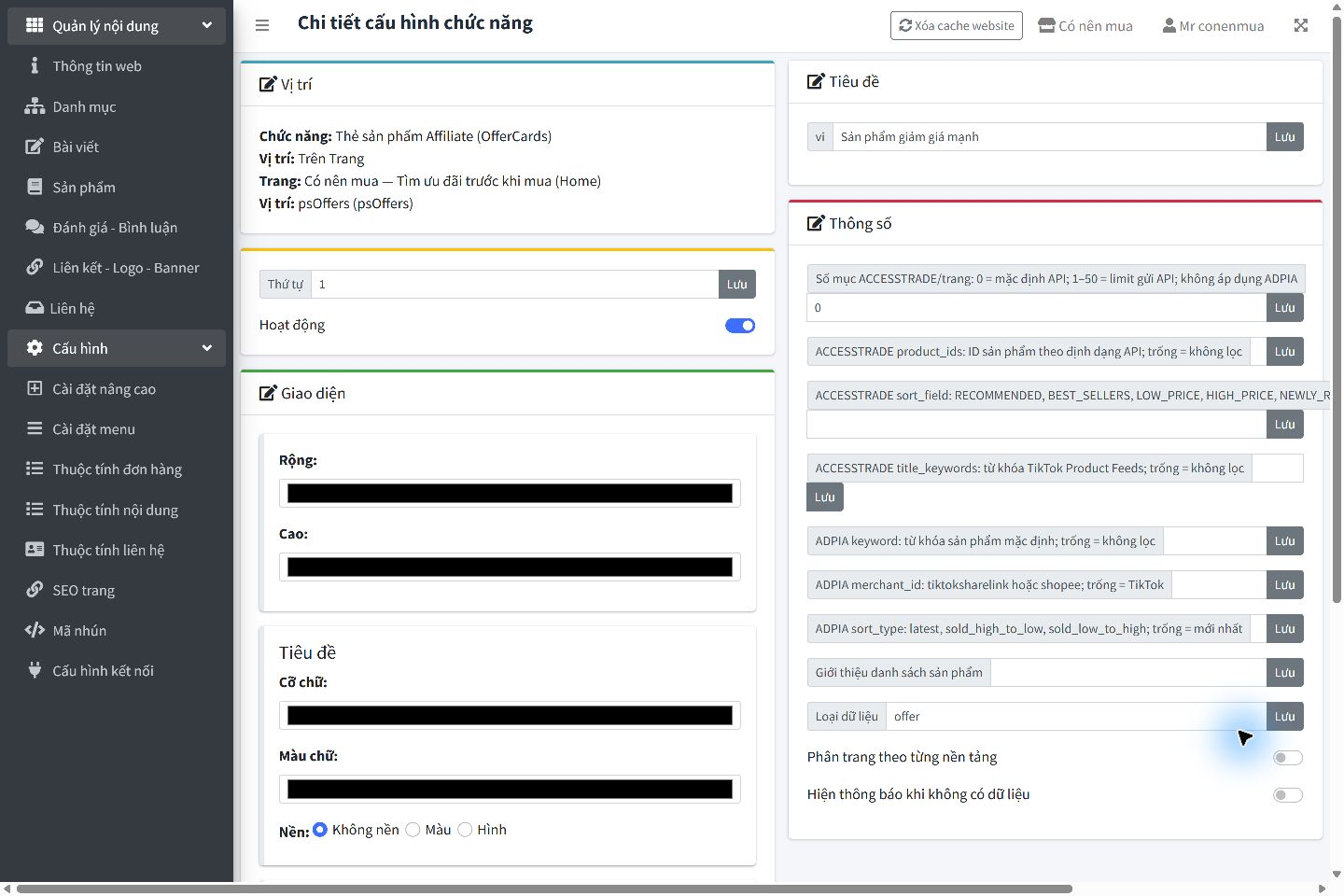The width and height of the screenshot is (1344, 896).
Task: Click the Xóa cache website button
Action: (957, 26)
